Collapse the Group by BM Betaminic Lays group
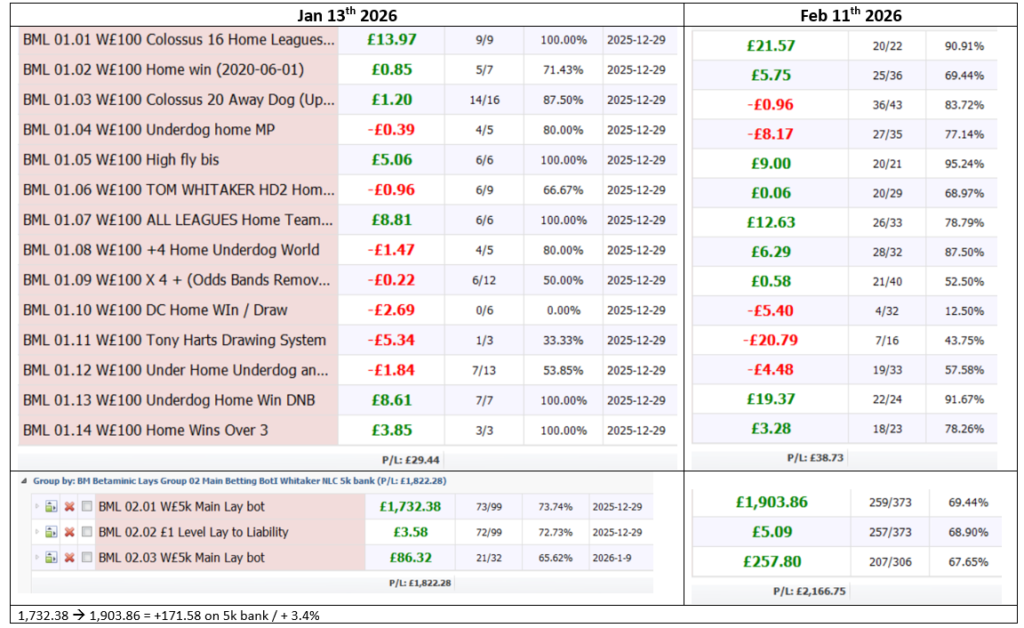 [x=24, y=481]
